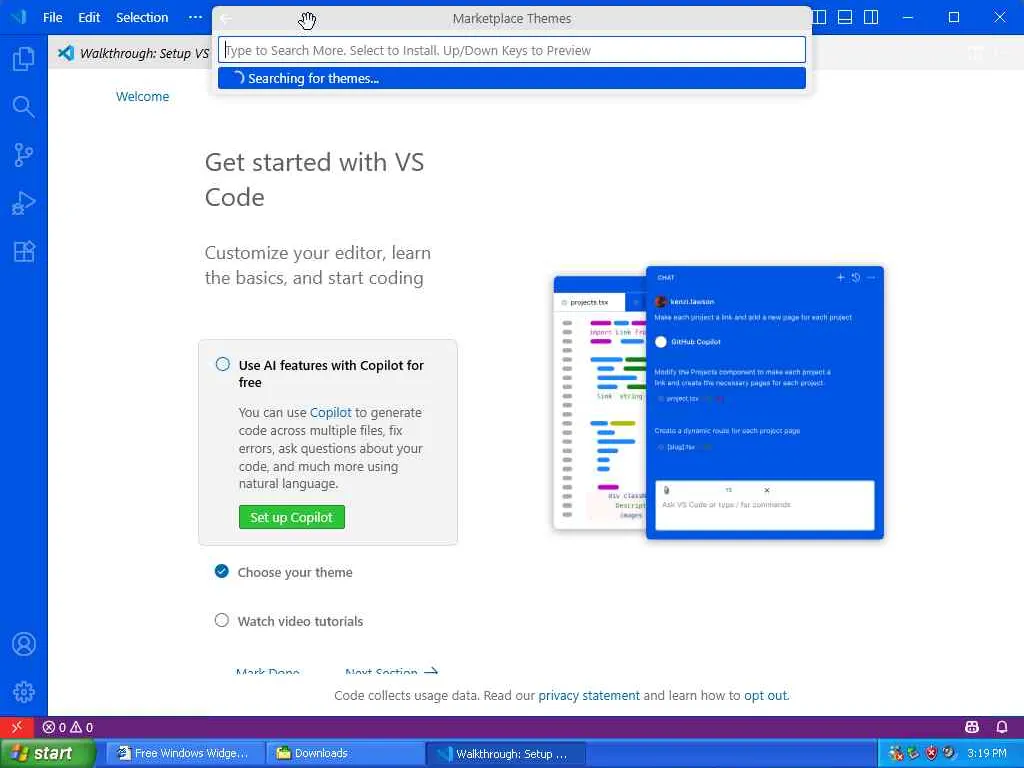Toggle the Choose your theme checkmark

[222, 571]
